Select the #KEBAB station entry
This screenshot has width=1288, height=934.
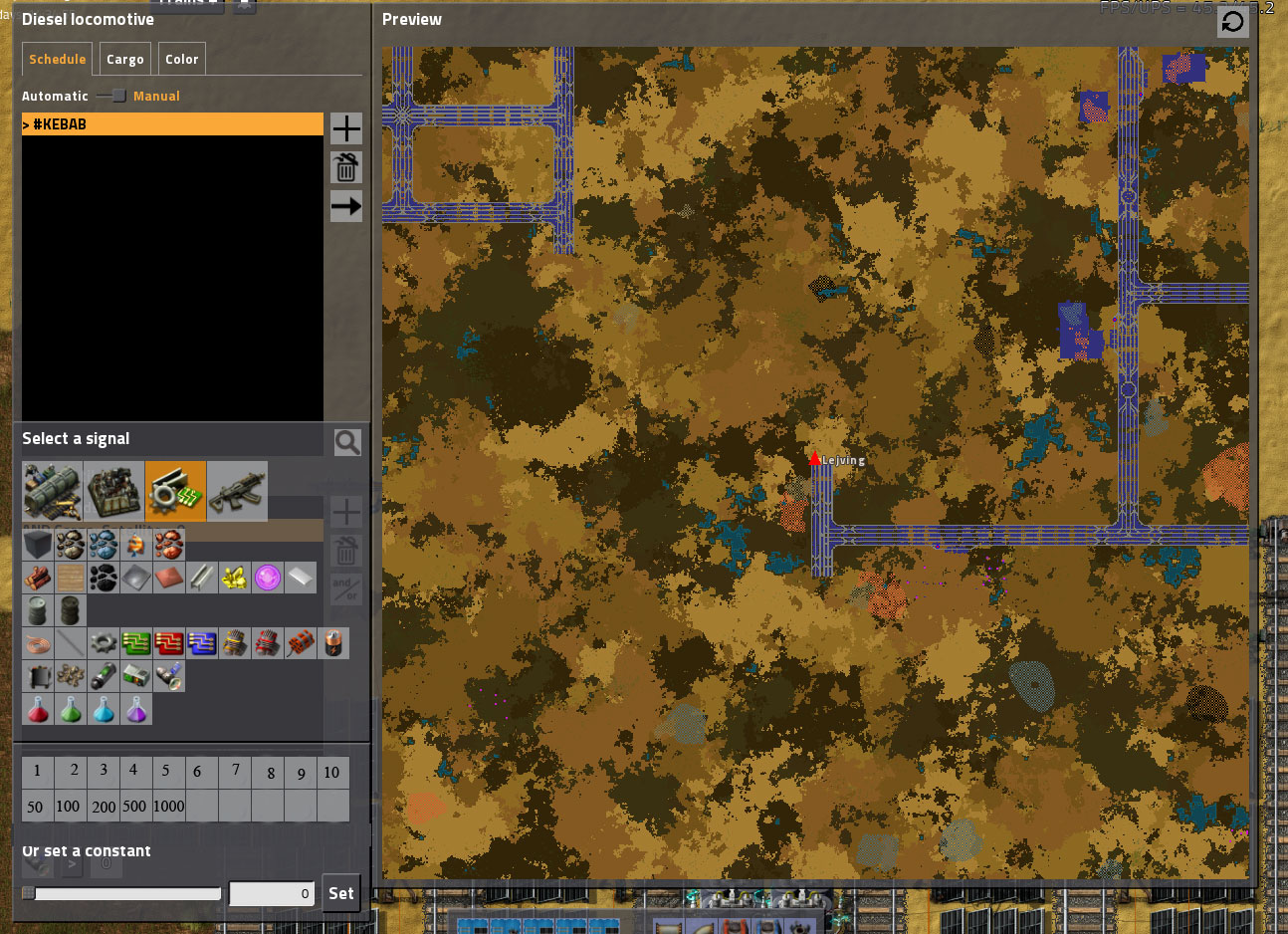172,124
